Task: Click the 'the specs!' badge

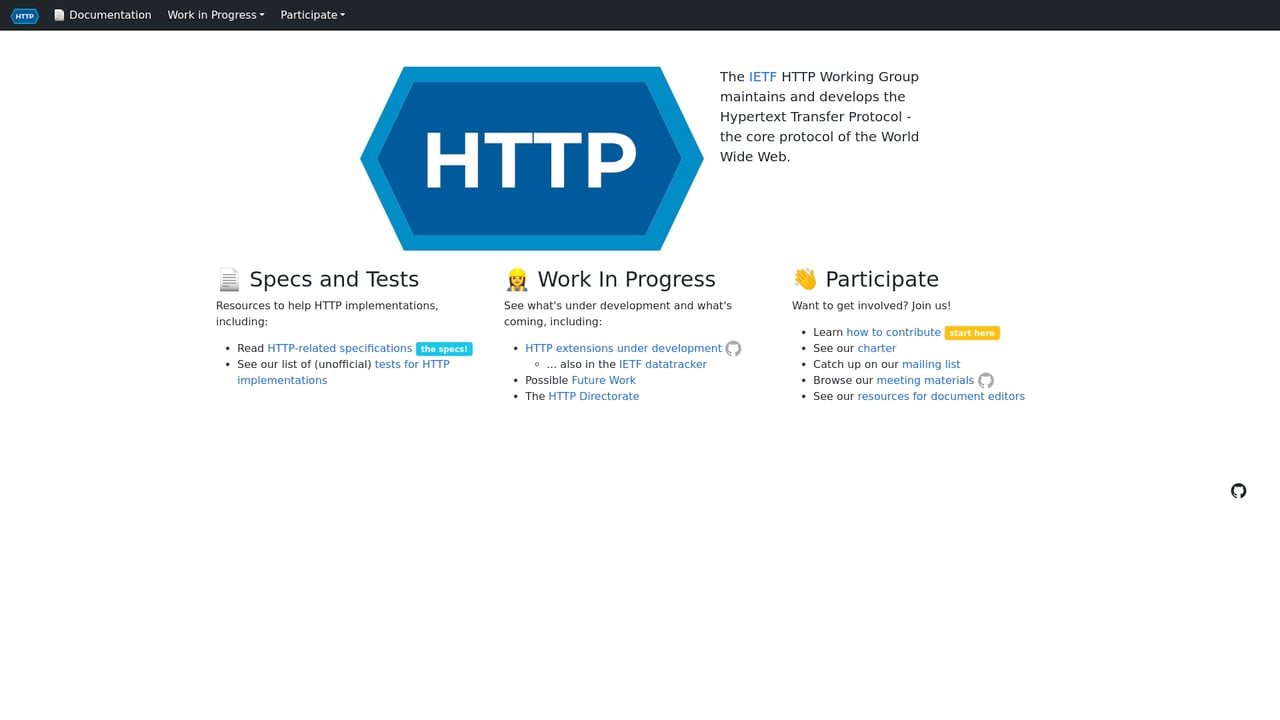Action: point(444,348)
